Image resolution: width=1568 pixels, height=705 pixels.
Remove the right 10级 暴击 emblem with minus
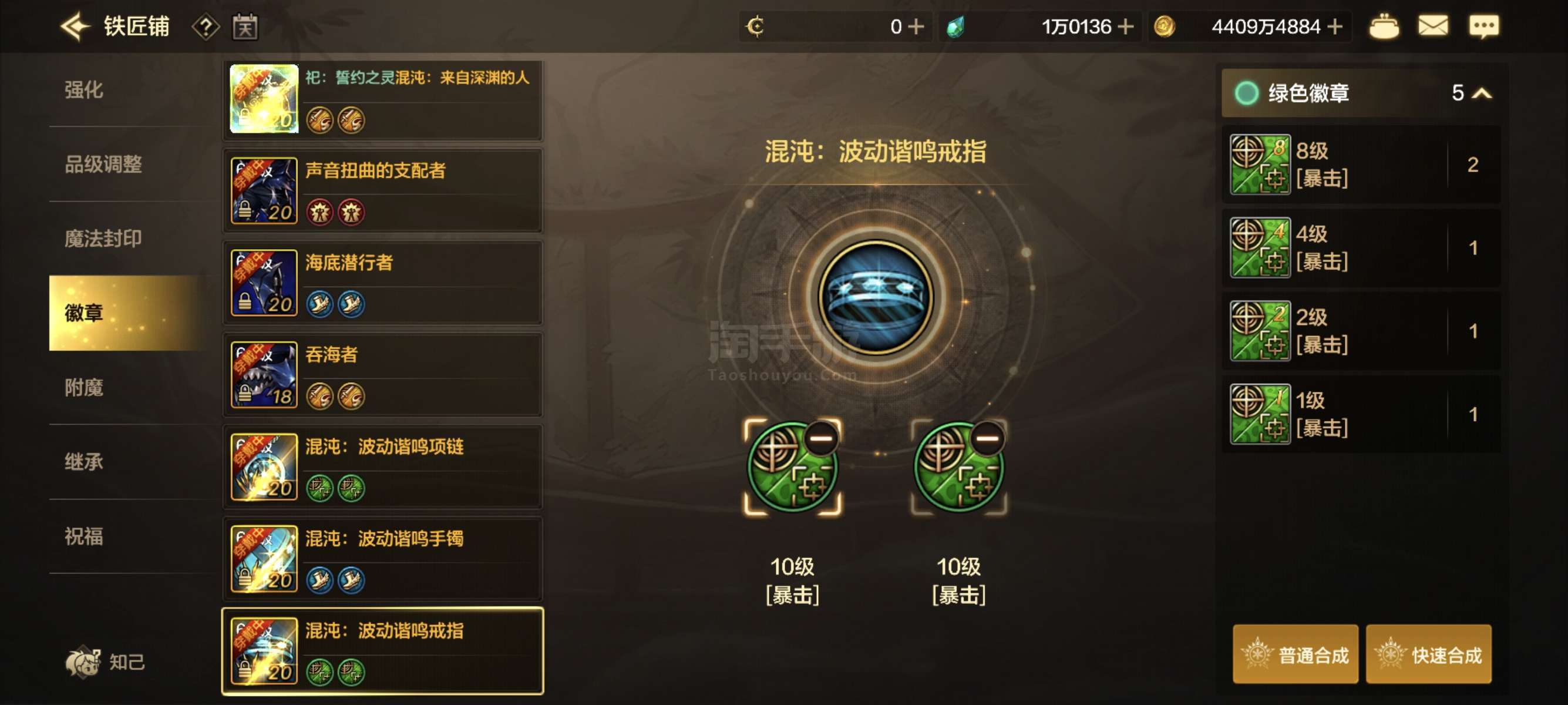pos(987,438)
